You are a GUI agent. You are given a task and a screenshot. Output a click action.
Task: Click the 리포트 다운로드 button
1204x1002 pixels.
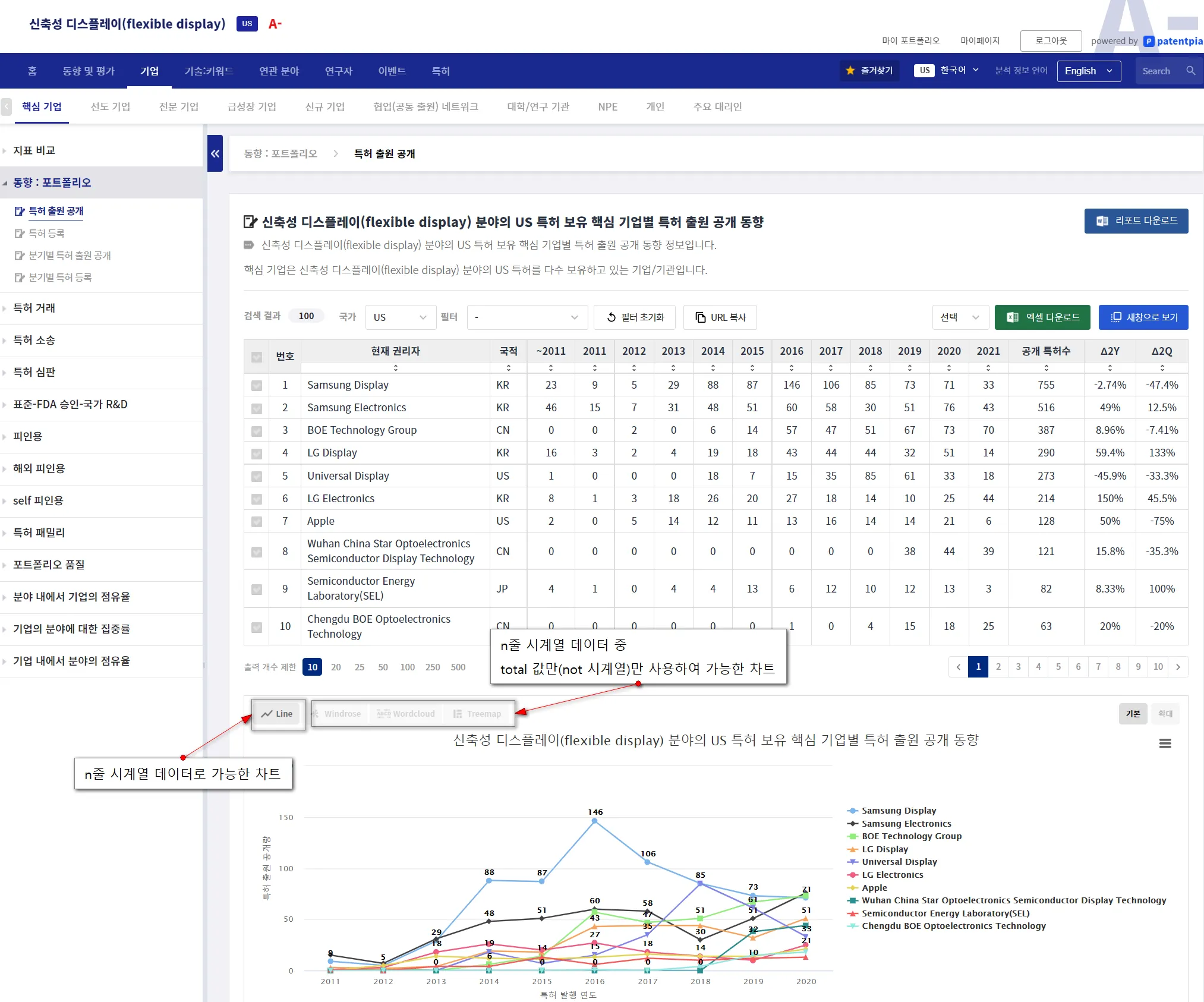click(1136, 221)
